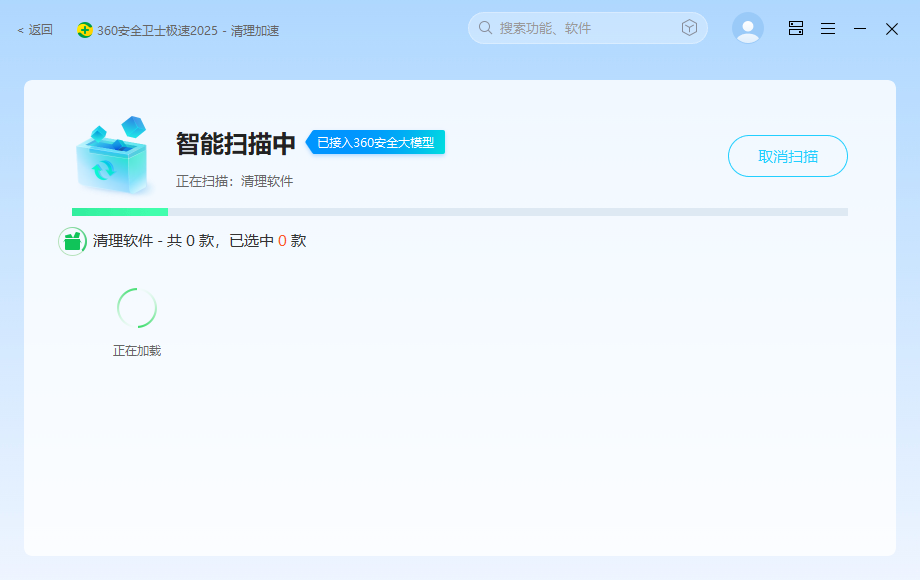Click the magnifier search icon
920x580 pixels.
point(485,28)
